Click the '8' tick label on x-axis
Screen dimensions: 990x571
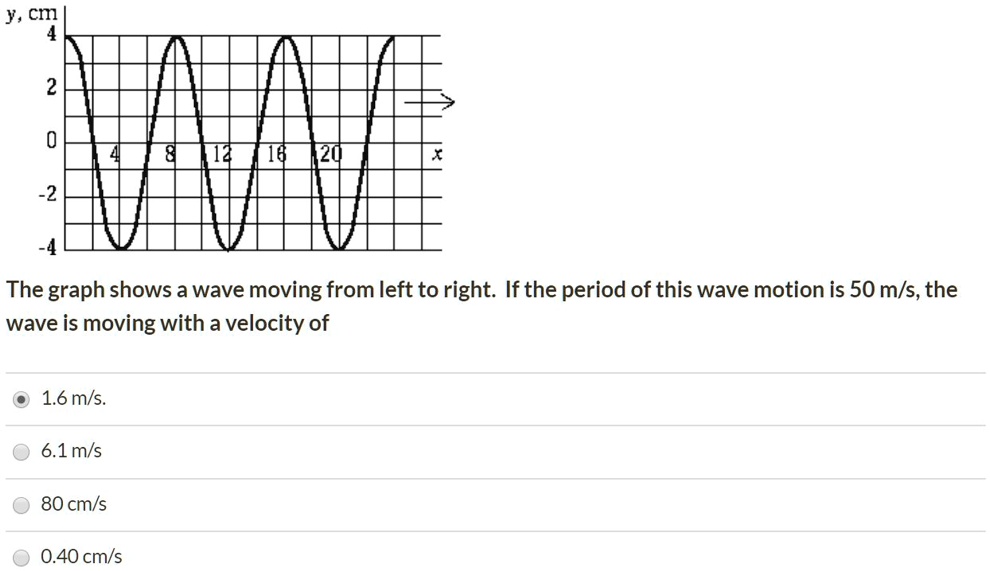pyautogui.click(x=170, y=153)
